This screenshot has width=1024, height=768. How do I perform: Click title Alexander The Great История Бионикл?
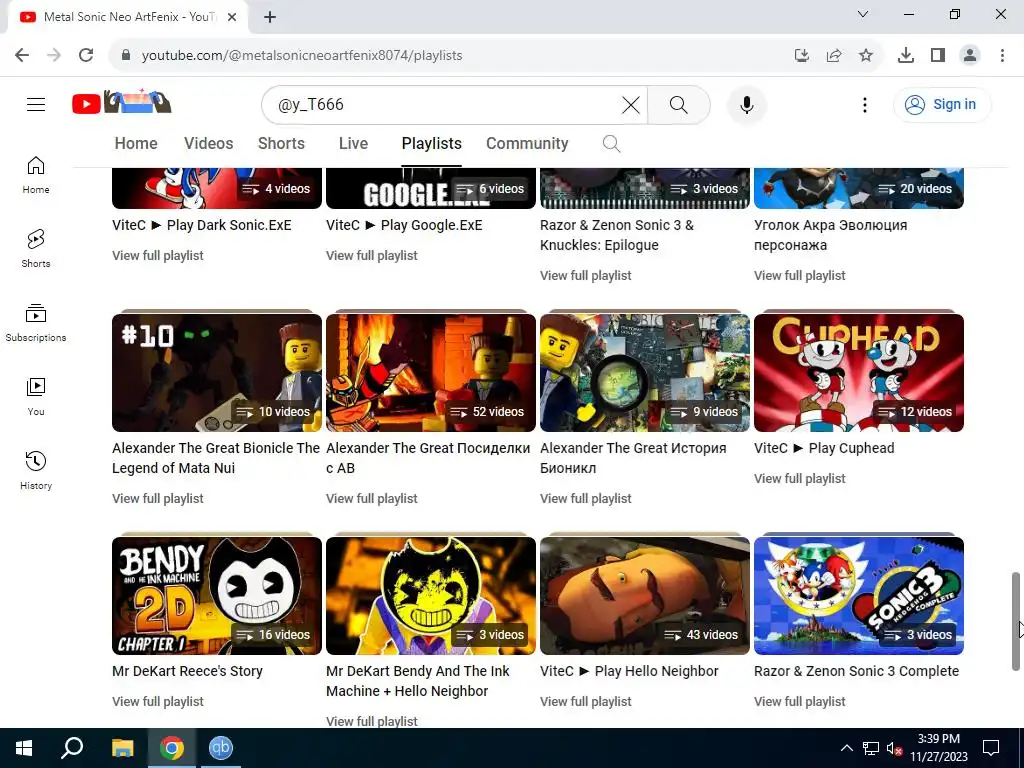(x=633, y=458)
